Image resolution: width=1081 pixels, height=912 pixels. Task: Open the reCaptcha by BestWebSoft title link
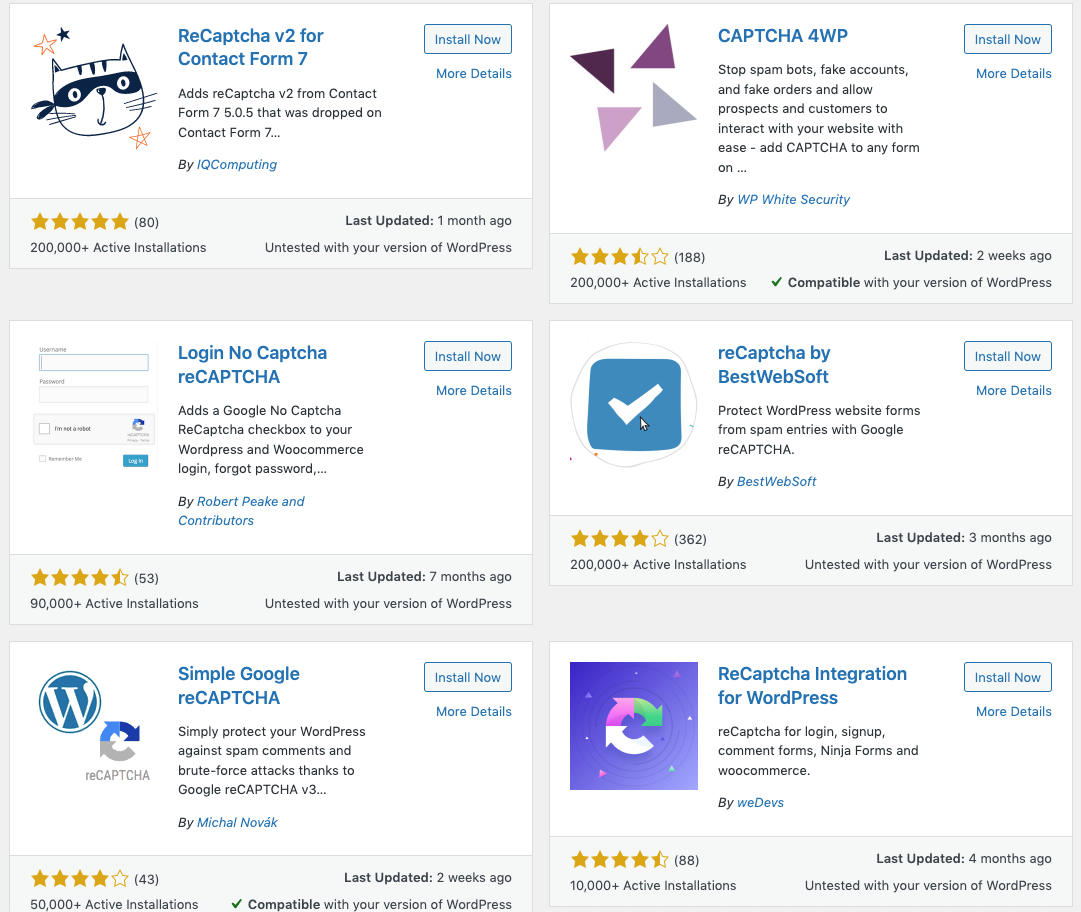point(773,365)
